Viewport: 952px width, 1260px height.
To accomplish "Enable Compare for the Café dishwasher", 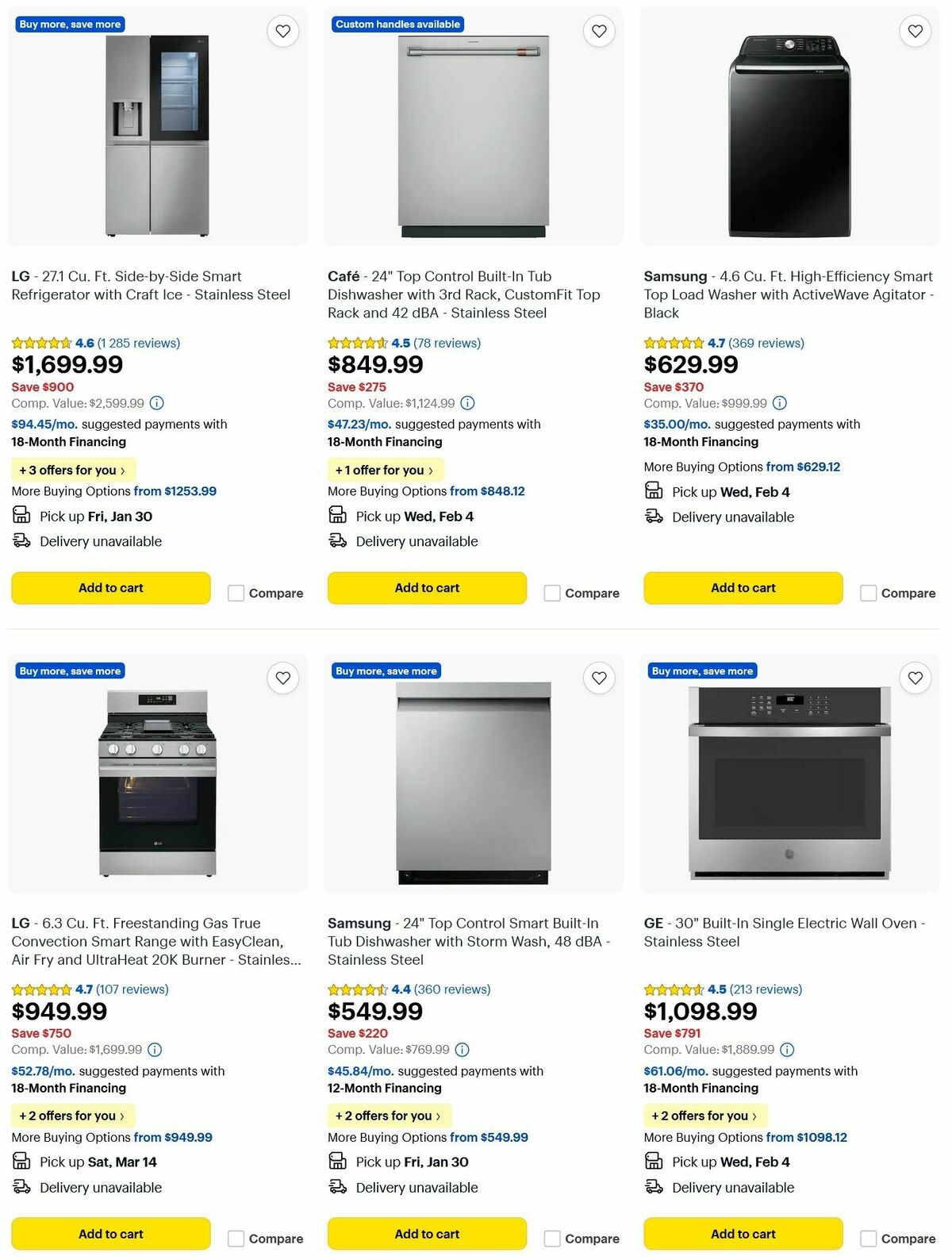I will [x=552, y=593].
